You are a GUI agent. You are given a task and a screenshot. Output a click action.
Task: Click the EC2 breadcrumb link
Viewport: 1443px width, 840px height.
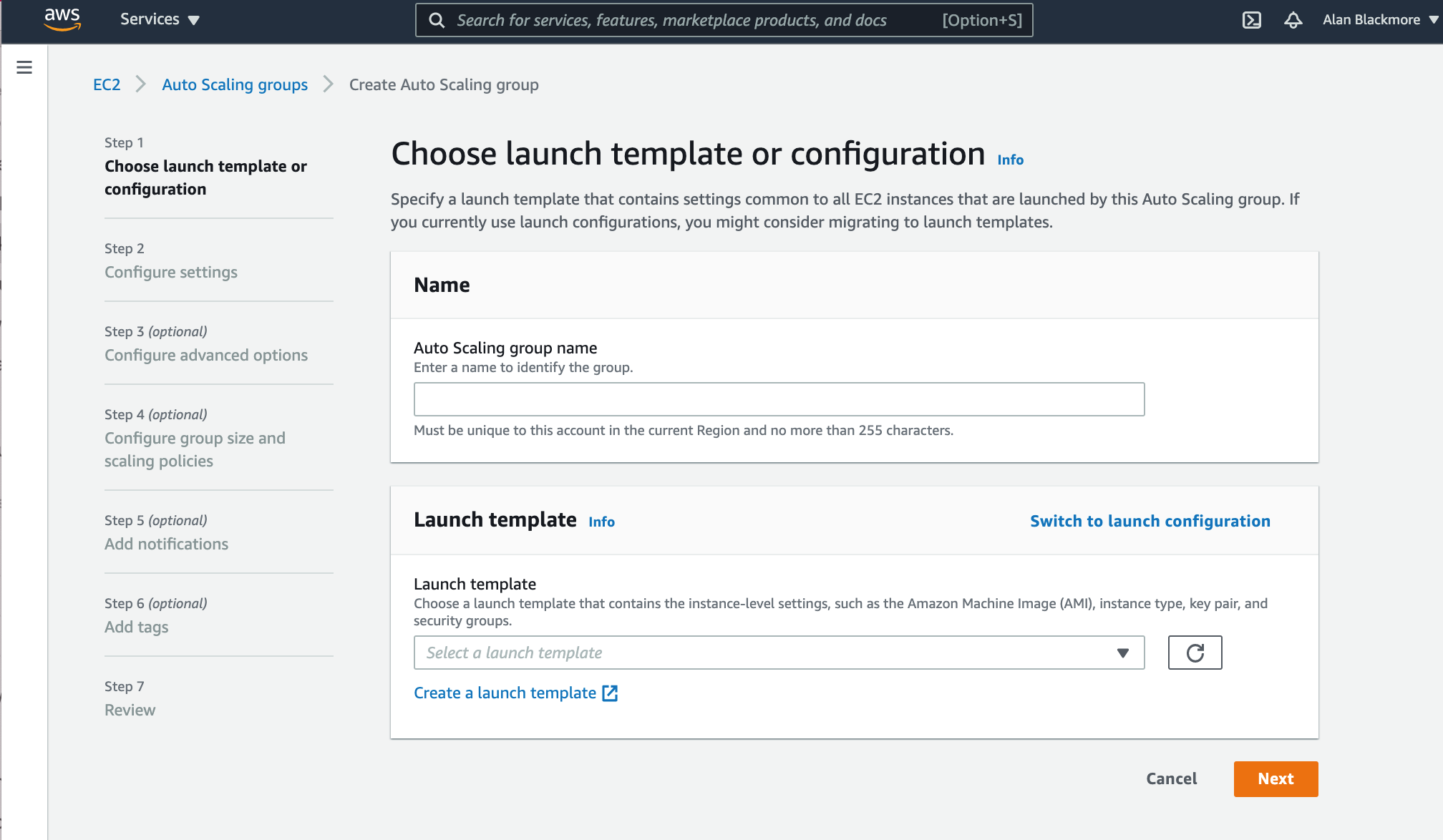click(106, 85)
